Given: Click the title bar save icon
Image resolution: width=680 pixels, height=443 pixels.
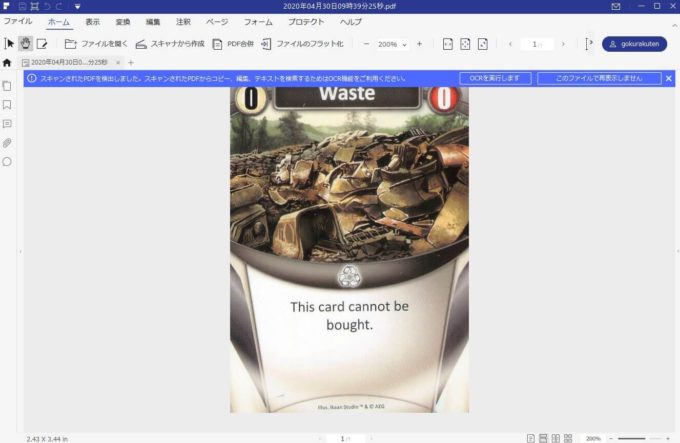Looking at the screenshot, I should click(22, 7).
